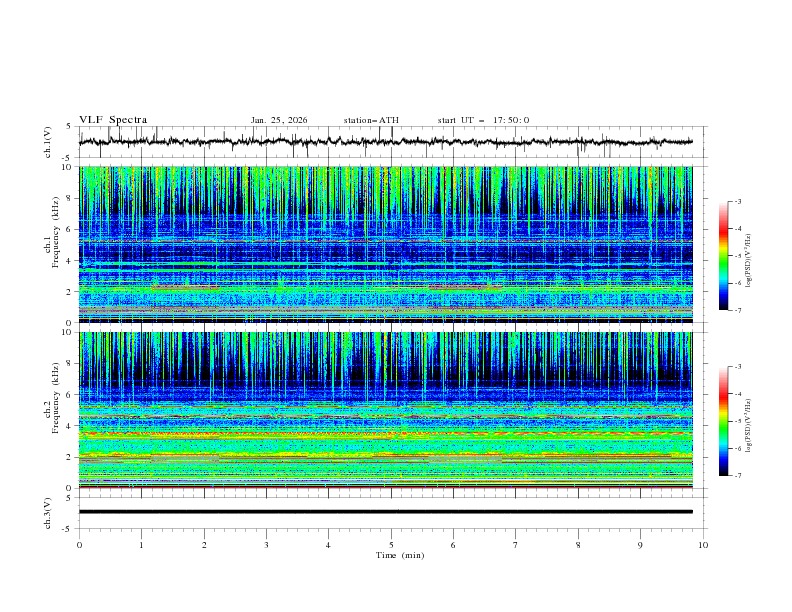The height and width of the screenshot is (612, 792).
Task: Click the ch.3 flat voltage trace
Action: (x=385, y=512)
